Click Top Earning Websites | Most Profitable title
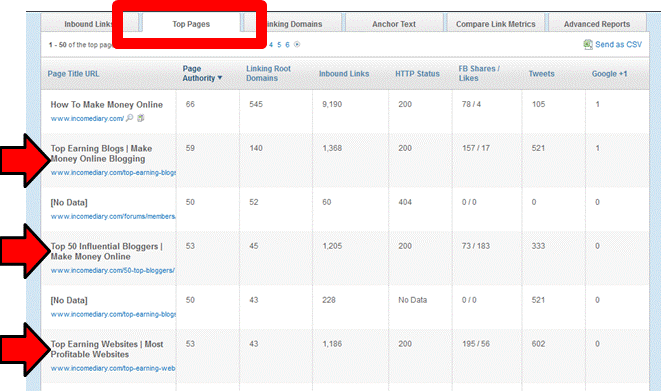The image size is (661, 391). [x=107, y=349]
